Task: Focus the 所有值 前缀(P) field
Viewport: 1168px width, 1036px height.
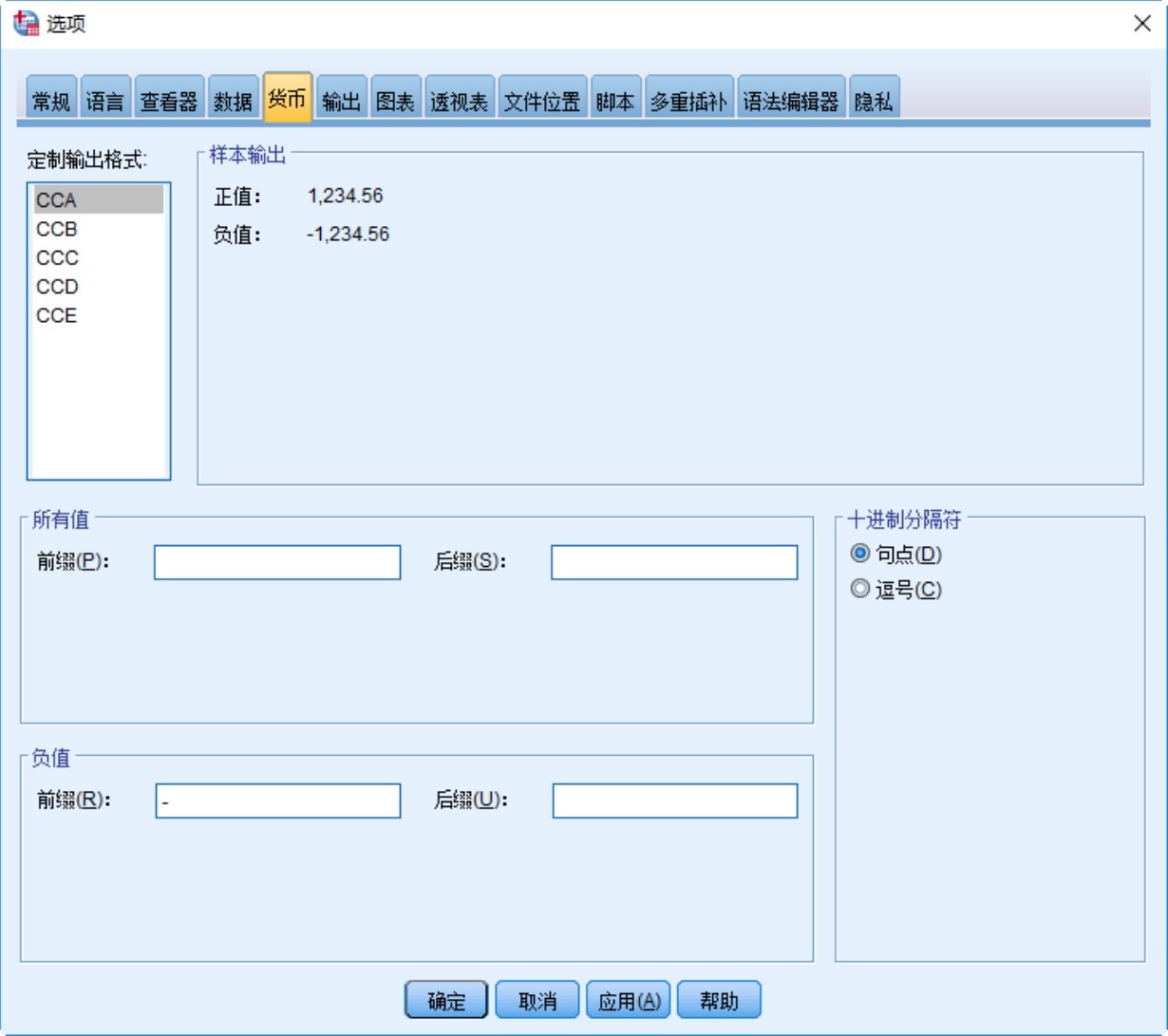Action: (x=277, y=562)
